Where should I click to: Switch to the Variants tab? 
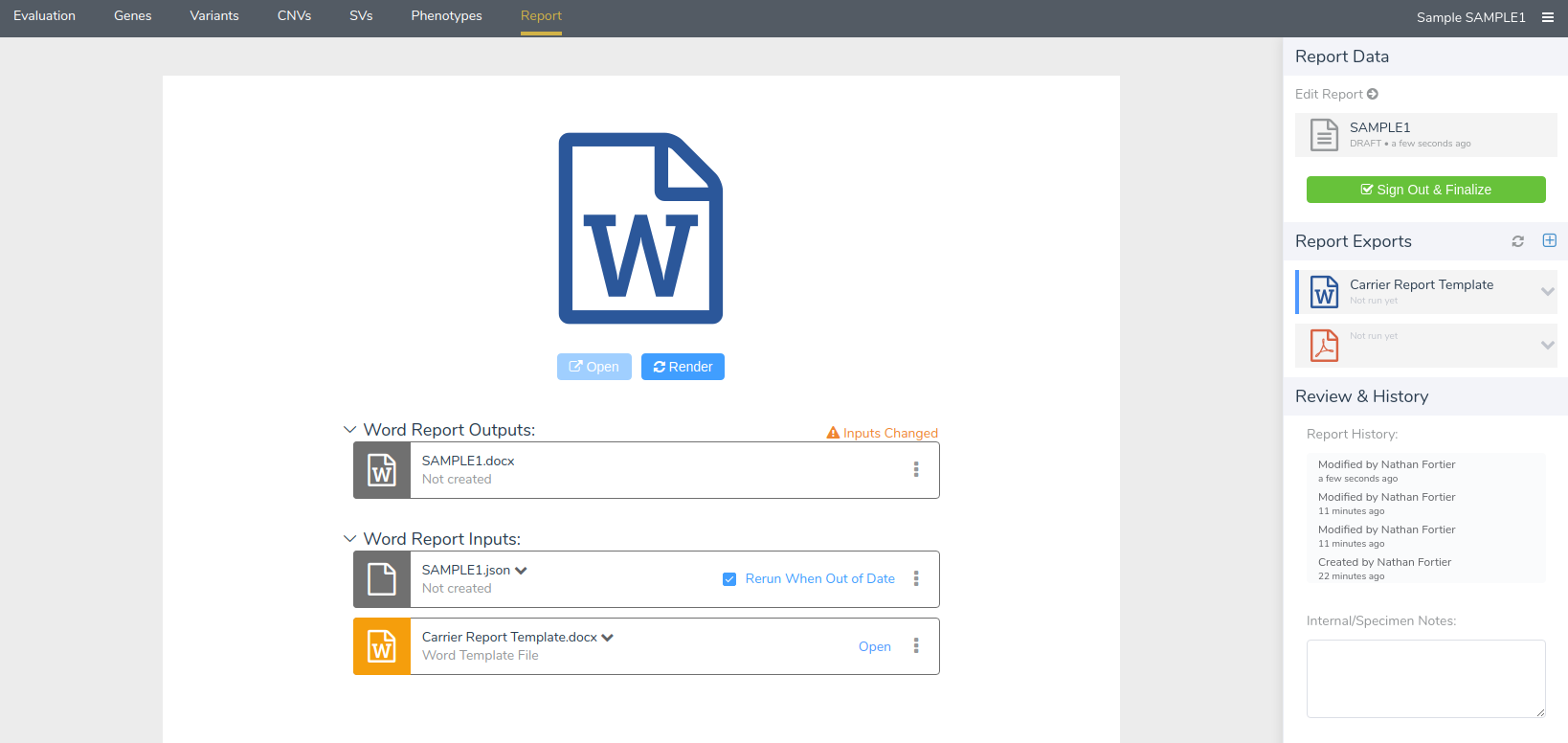coord(214,16)
